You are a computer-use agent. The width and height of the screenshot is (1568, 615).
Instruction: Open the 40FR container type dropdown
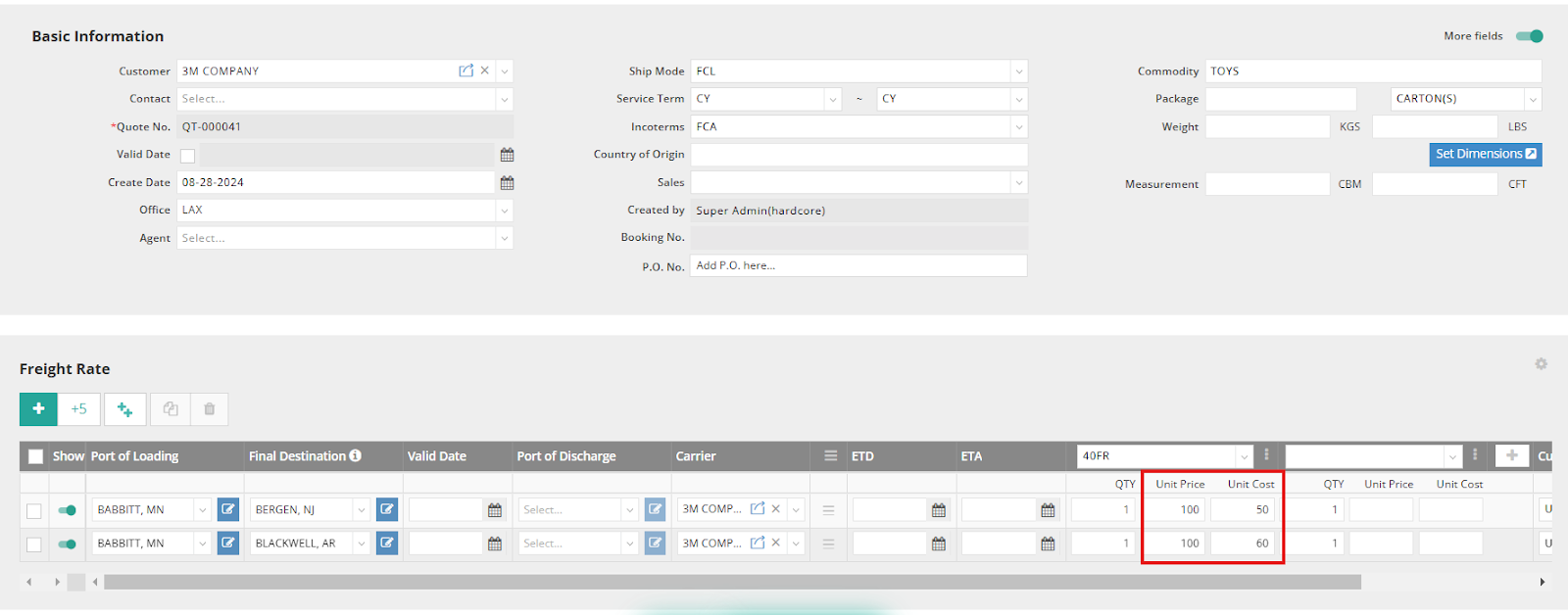click(1244, 456)
